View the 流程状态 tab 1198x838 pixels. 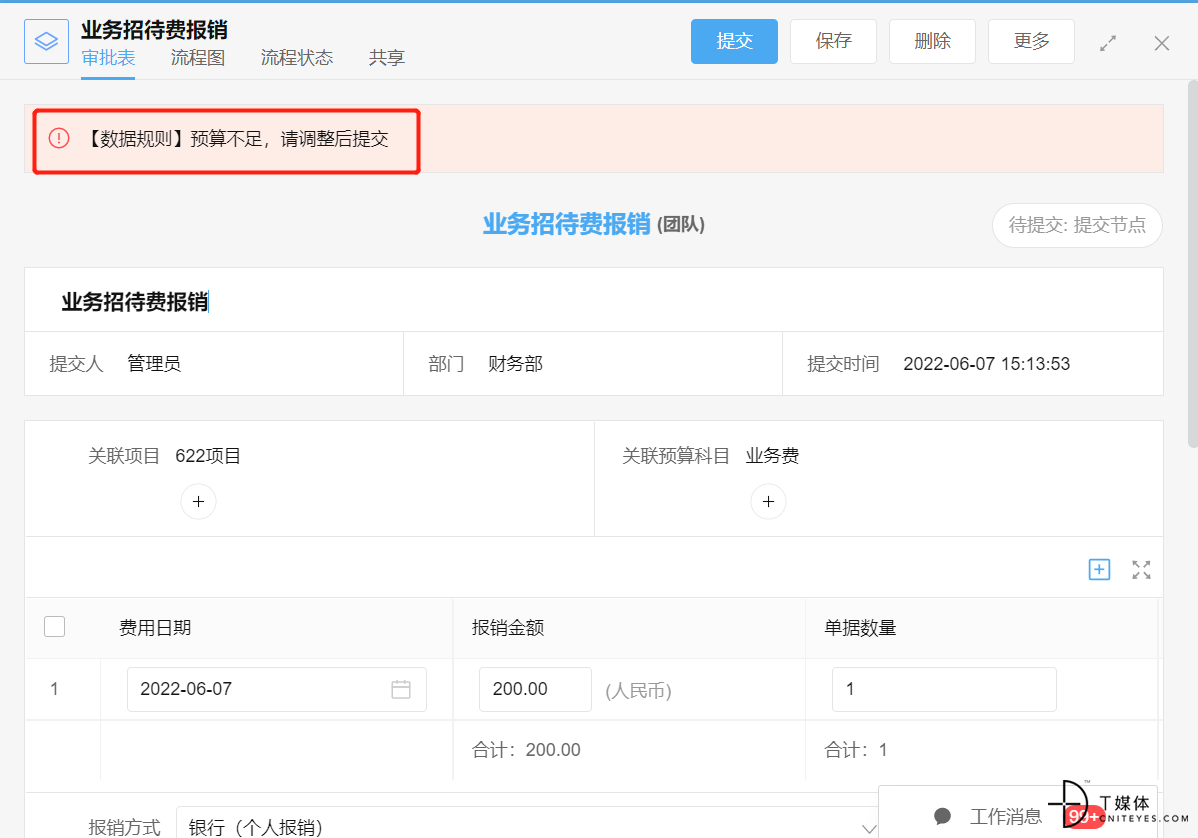tap(297, 58)
